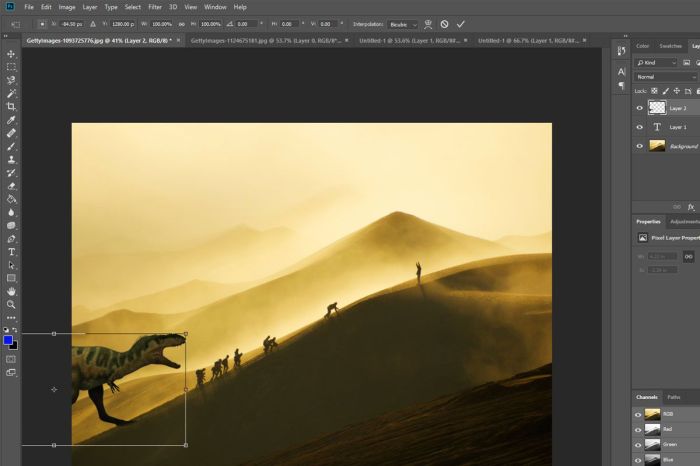The height and width of the screenshot is (466, 700).
Task: Click the X position input field
Action: tap(72, 23)
